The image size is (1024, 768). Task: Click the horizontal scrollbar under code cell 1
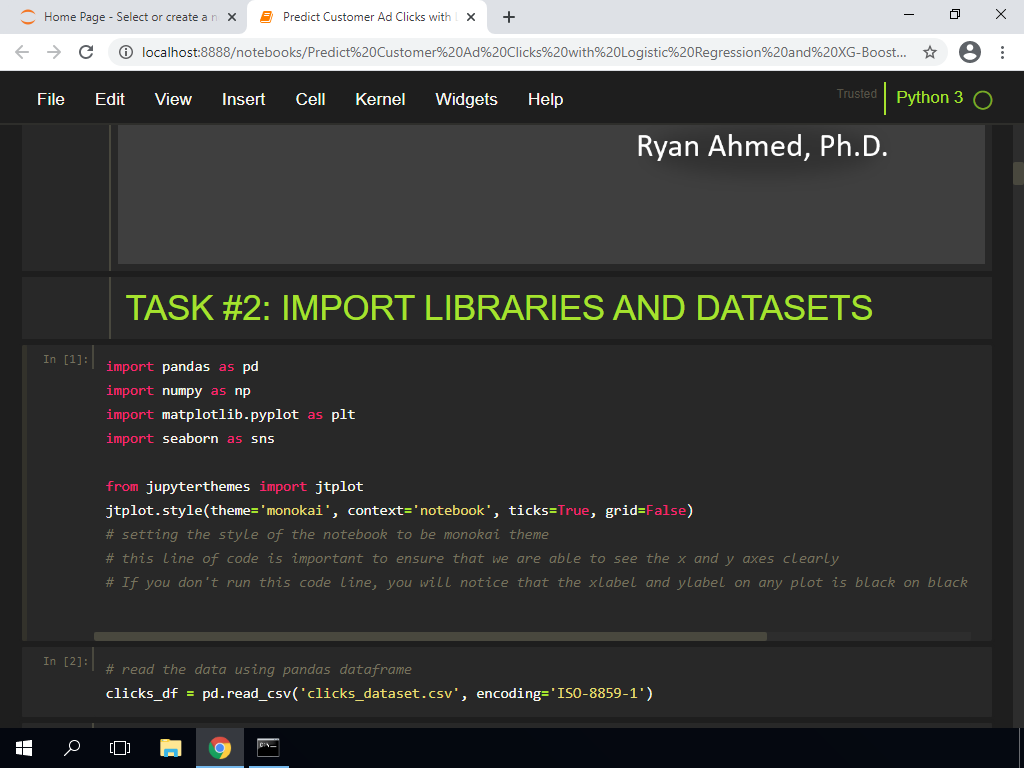[x=430, y=636]
